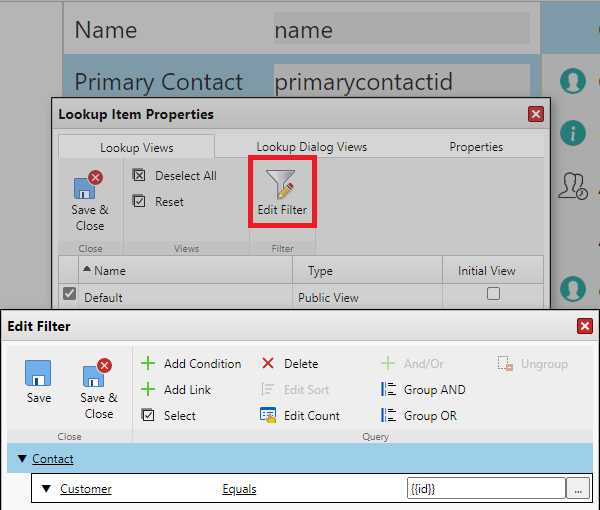
Task: Collapse the Contact entity node
Action: click(22, 458)
